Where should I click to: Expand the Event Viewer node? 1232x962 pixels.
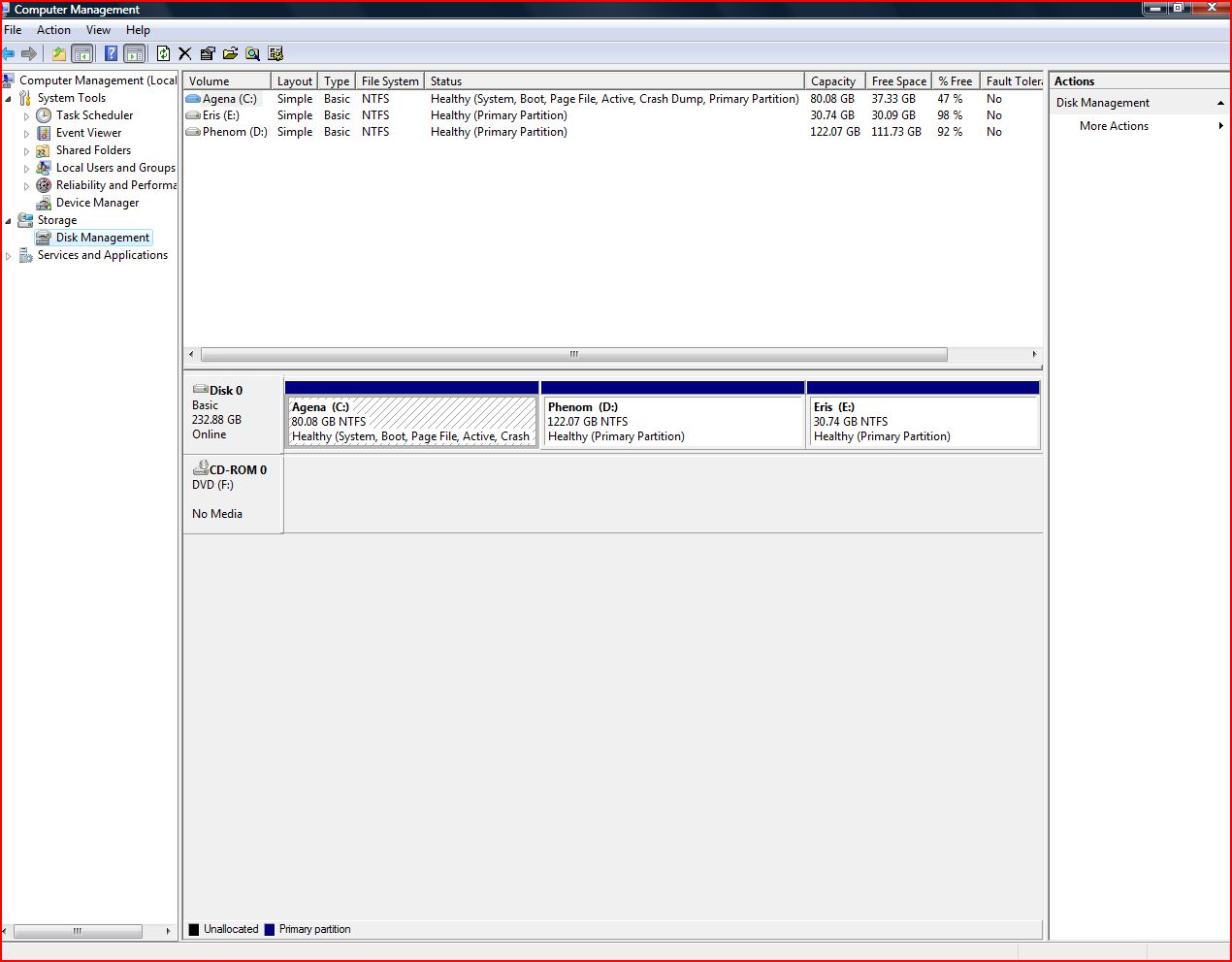(27, 134)
